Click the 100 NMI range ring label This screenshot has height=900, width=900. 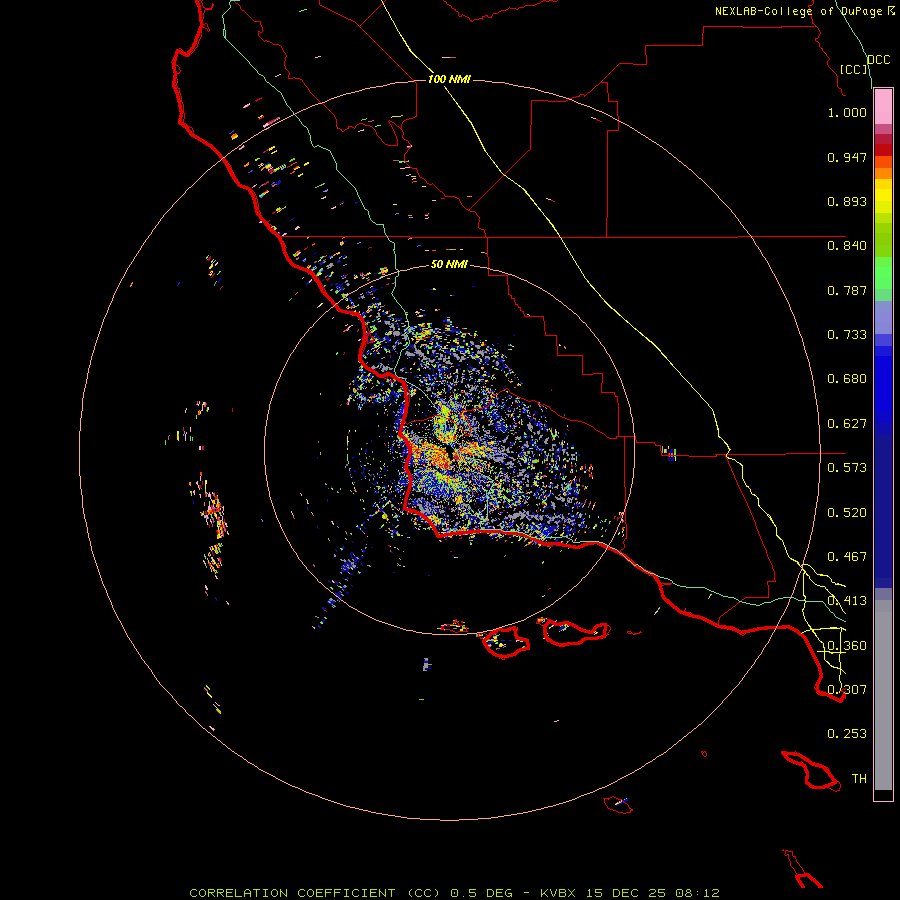(x=449, y=79)
